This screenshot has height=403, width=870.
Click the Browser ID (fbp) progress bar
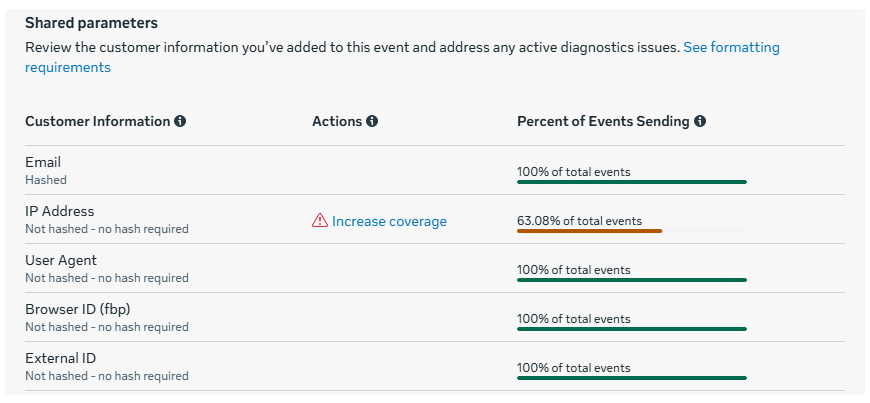(631, 329)
